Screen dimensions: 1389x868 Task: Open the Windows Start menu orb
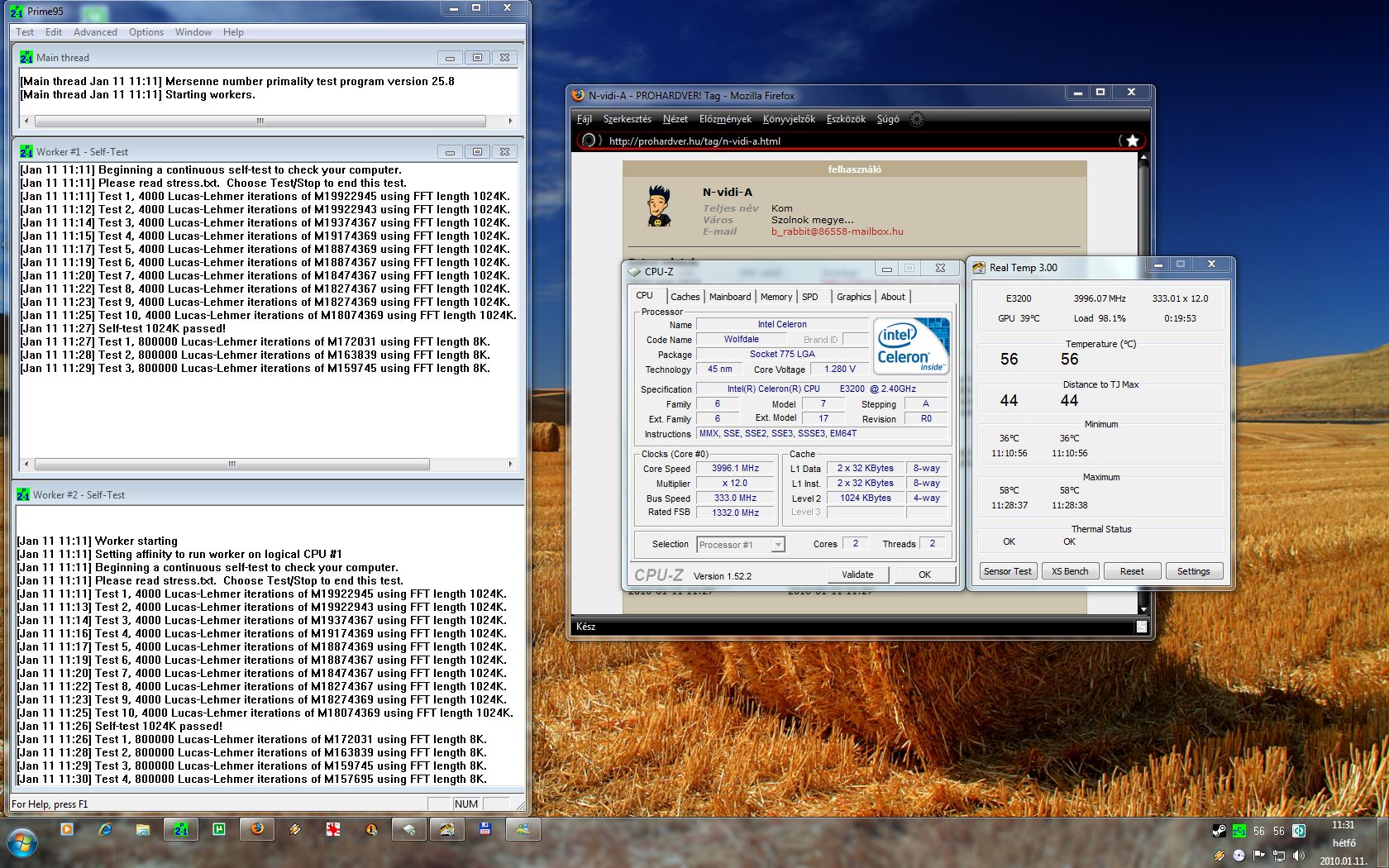coord(22,843)
